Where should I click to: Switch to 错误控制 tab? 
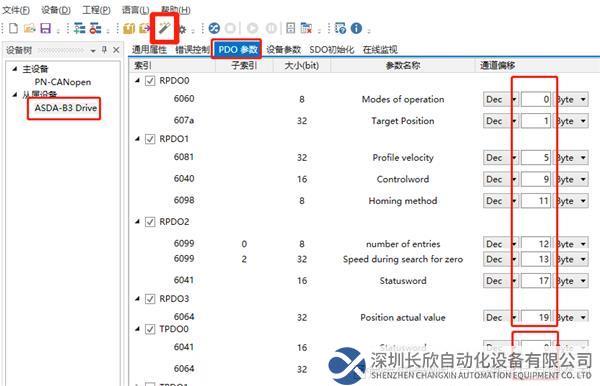[x=192, y=49]
